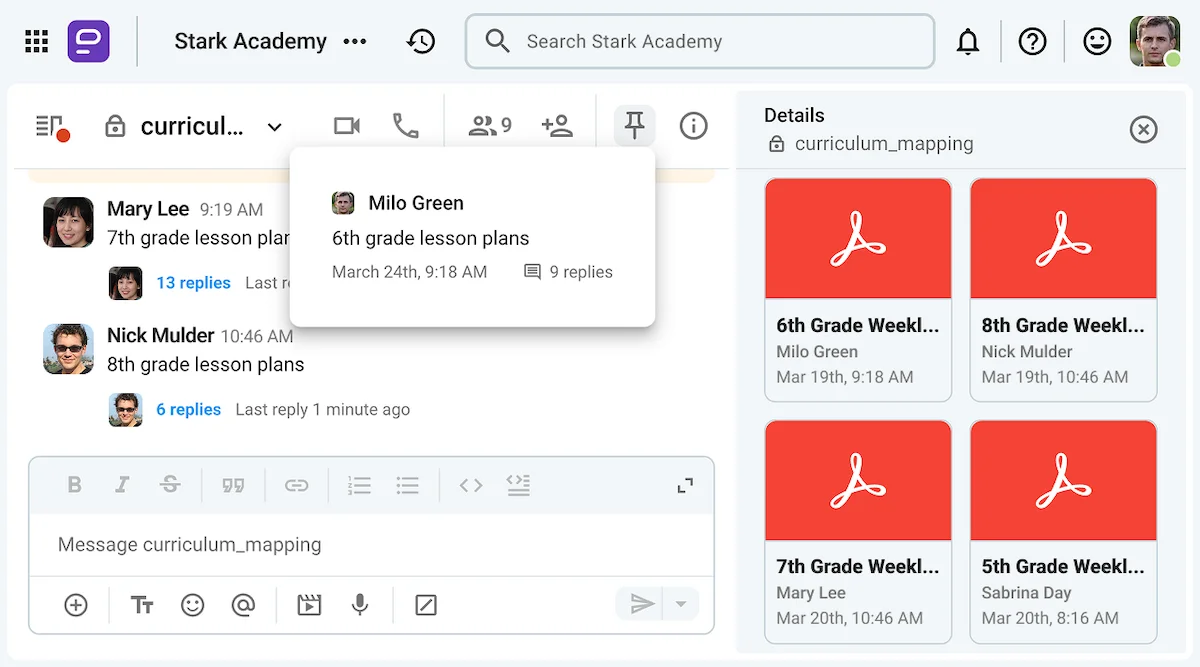Image resolution: width=1200 pixels, height=667 pixels.
Task: Toggle bold formatting in the composer
Action: (x=74, y=484)
